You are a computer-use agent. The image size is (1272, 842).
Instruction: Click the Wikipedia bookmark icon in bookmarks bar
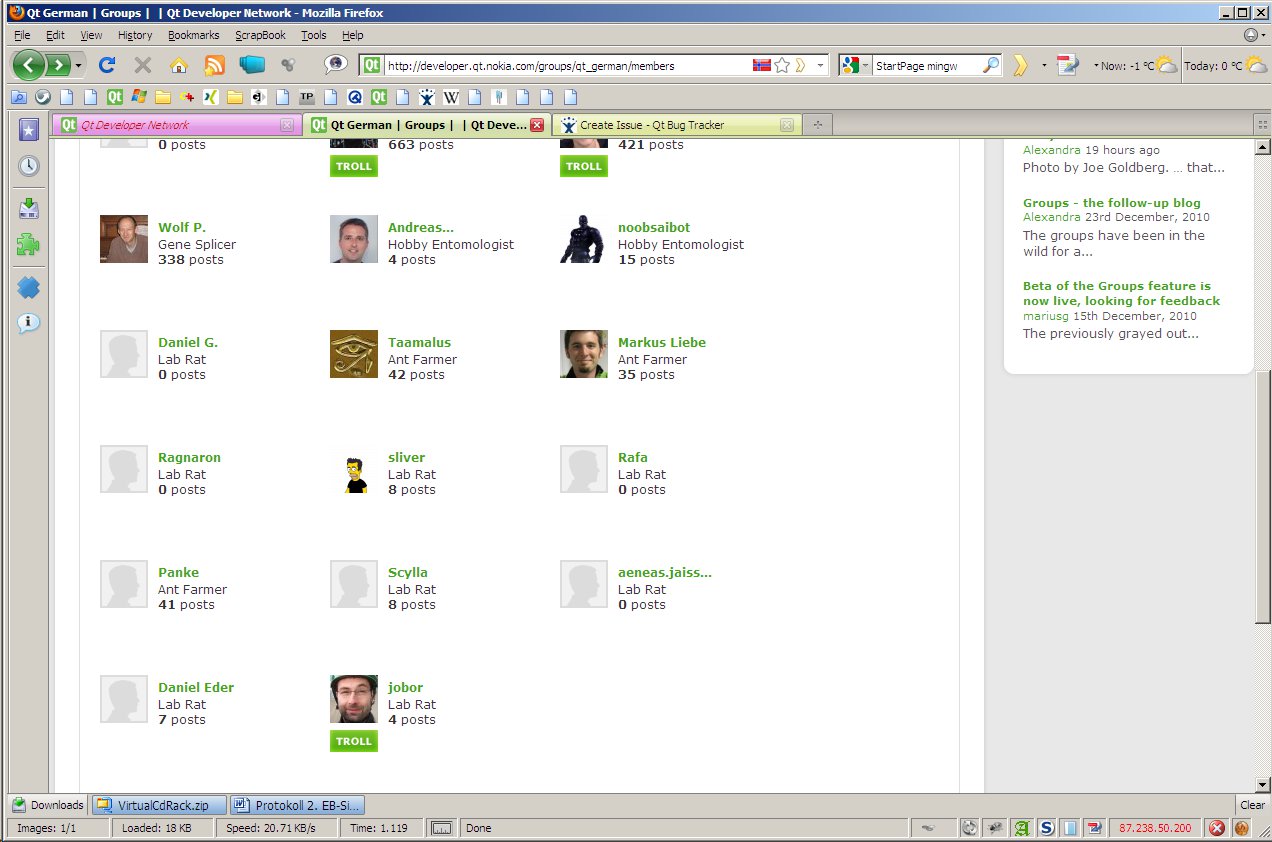click(451, 98)
